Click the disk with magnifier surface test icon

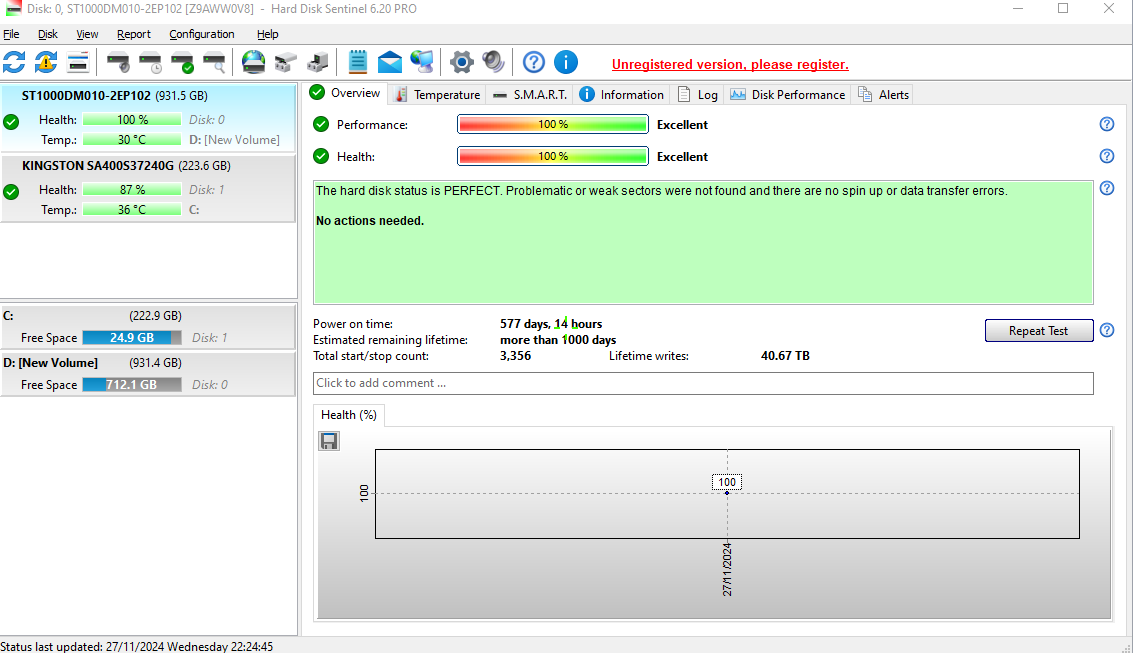pyautogui.click(x=214, y=63)
